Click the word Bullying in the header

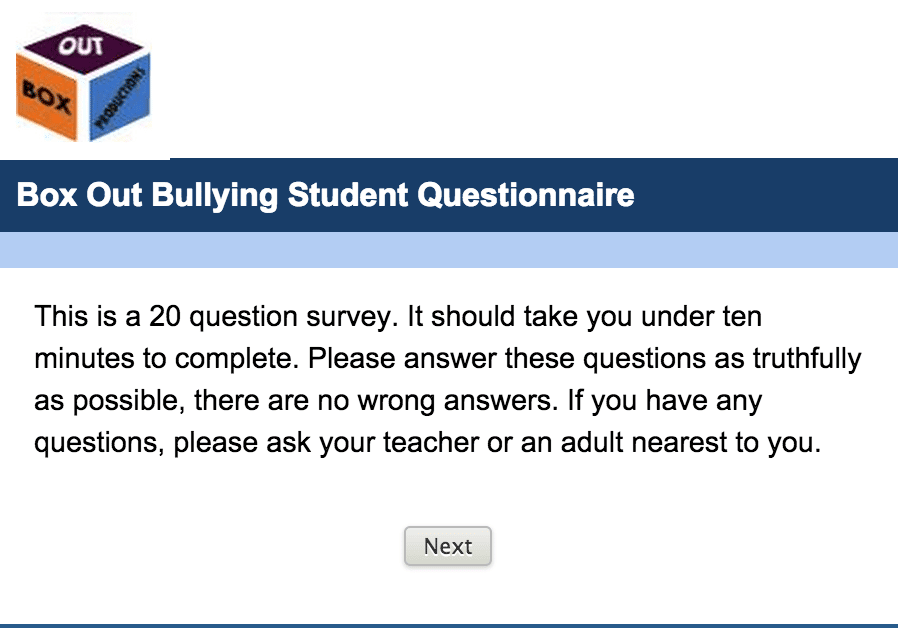click(x=215, y=195)
